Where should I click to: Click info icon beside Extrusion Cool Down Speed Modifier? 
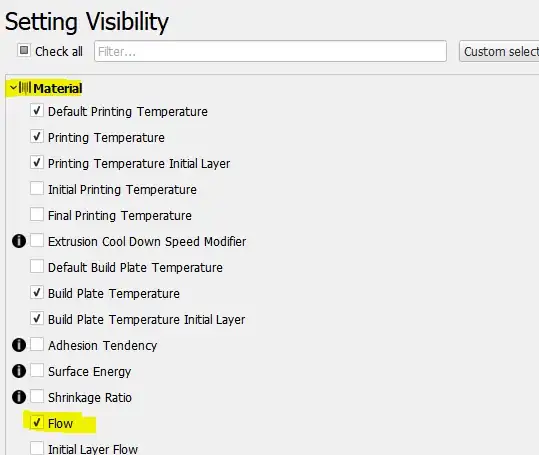coord(19,241)
